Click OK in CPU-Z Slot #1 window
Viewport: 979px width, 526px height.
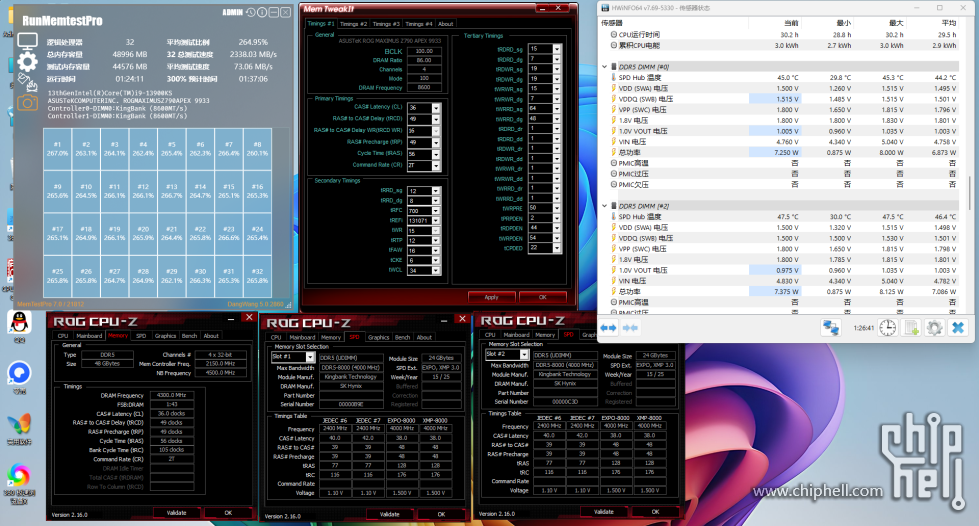[441, 514]
